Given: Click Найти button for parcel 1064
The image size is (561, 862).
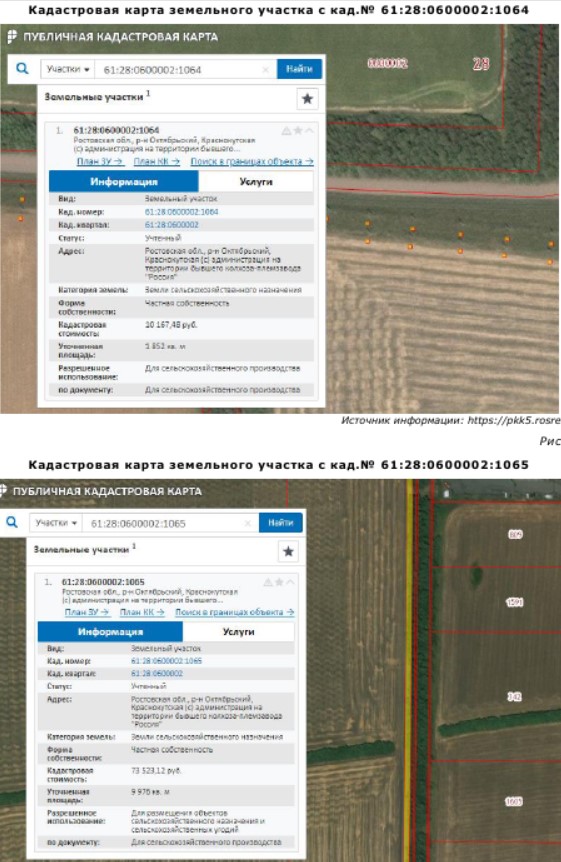Looking at the screenshot, I should click(x=299, y=69).
